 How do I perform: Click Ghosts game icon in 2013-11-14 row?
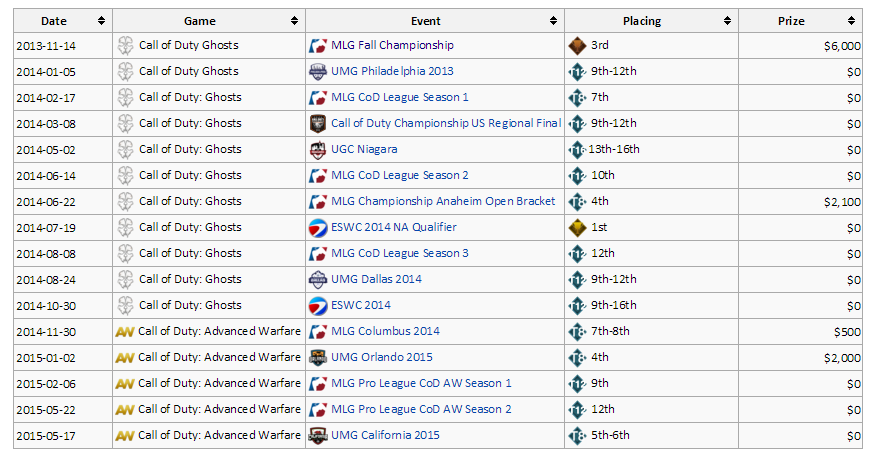[126, 46]
